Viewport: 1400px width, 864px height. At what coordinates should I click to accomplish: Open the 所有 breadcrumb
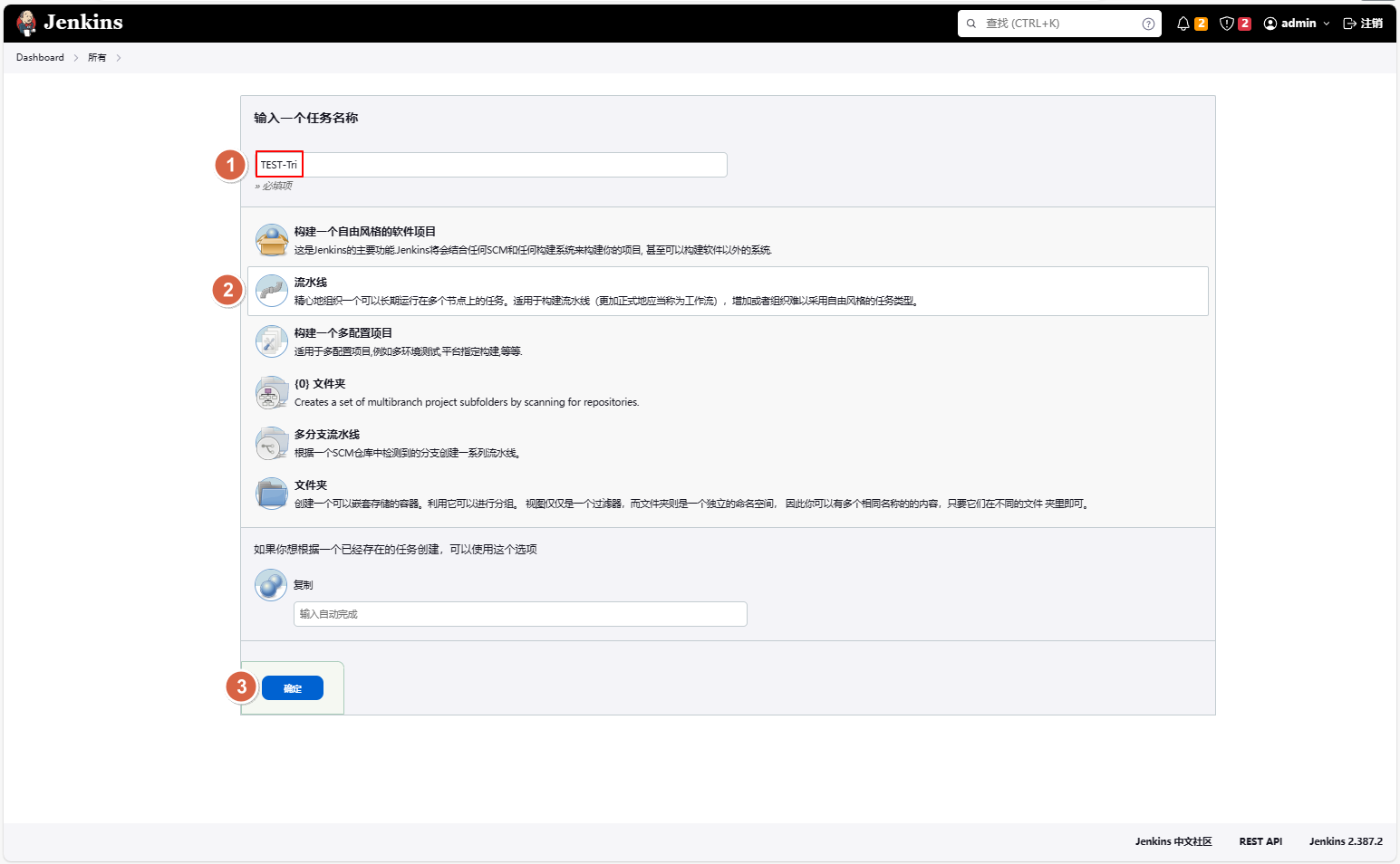click(97, 57)
